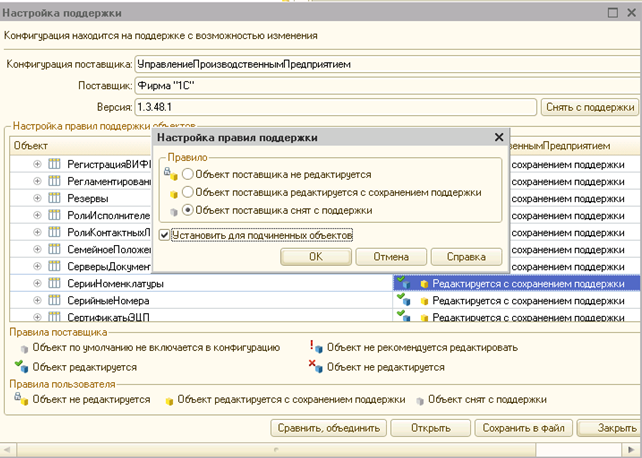Select 'редактируется с сохранением поддержки' radio option
This screenshot has width=642, height=458.
[187, 191]
